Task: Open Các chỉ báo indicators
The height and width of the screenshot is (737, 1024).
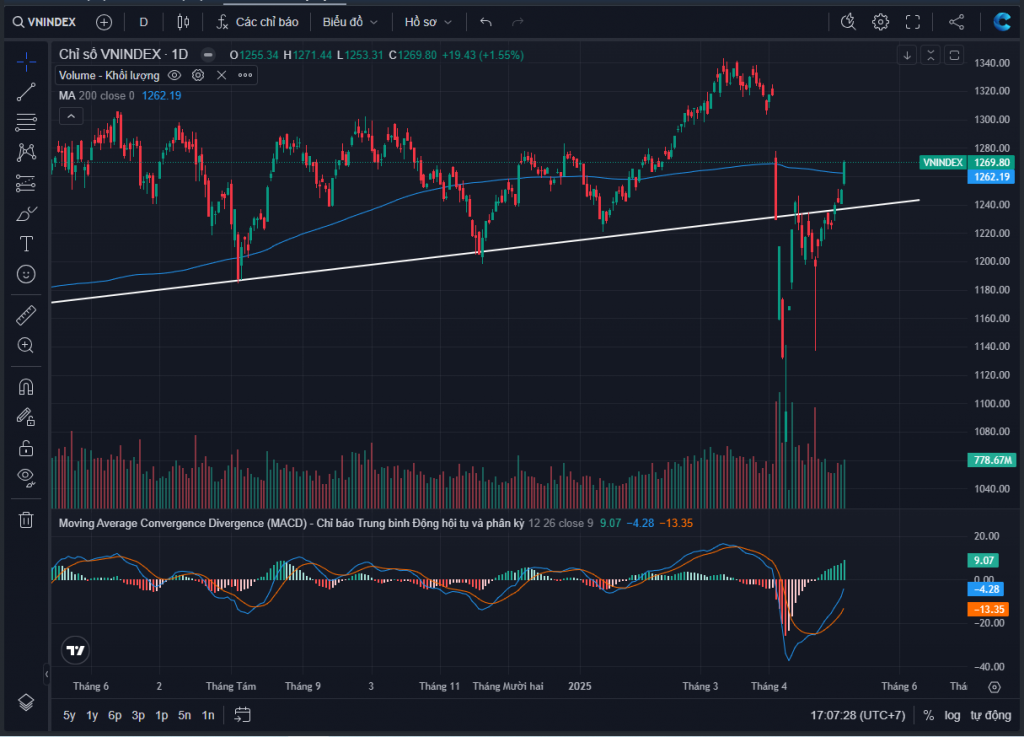Action: (x=257, y=22)
